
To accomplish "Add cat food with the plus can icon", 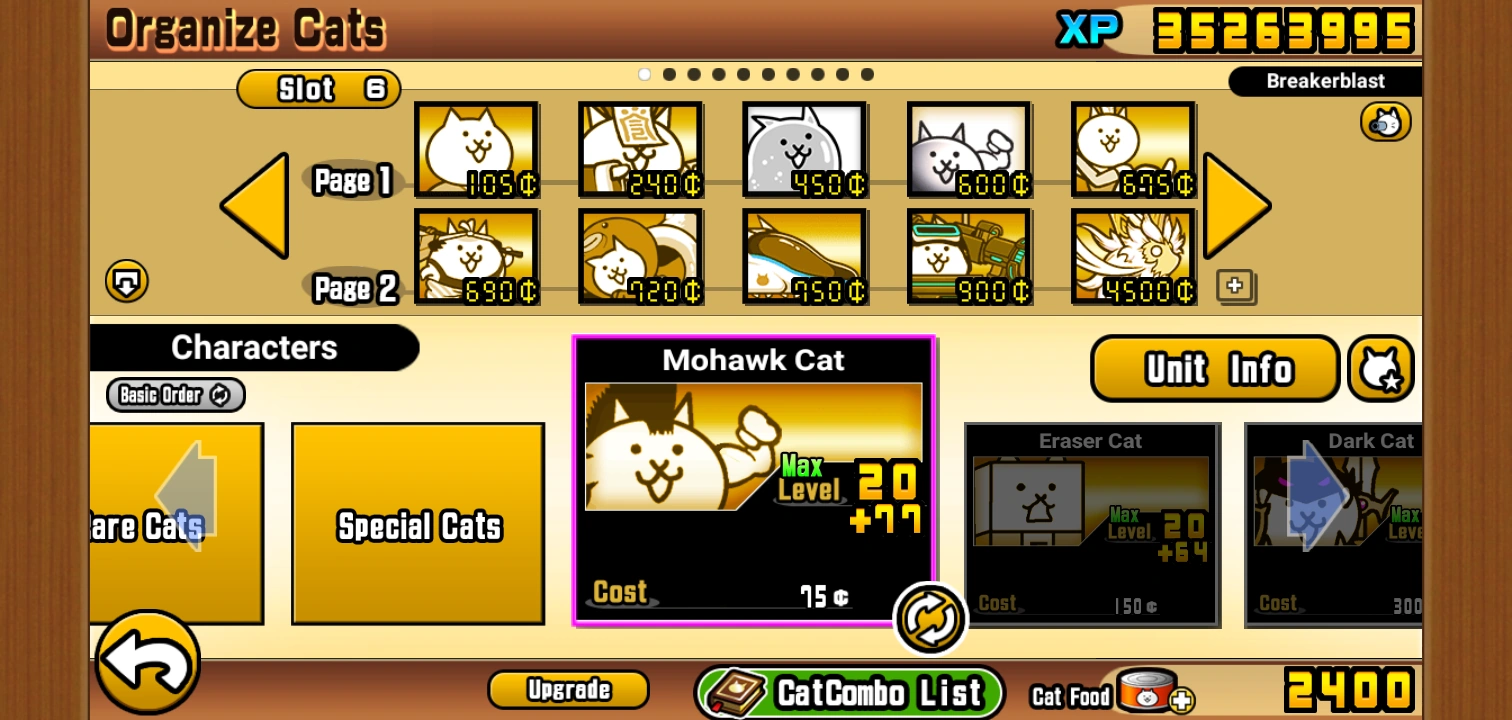I will pos(1152,693).
